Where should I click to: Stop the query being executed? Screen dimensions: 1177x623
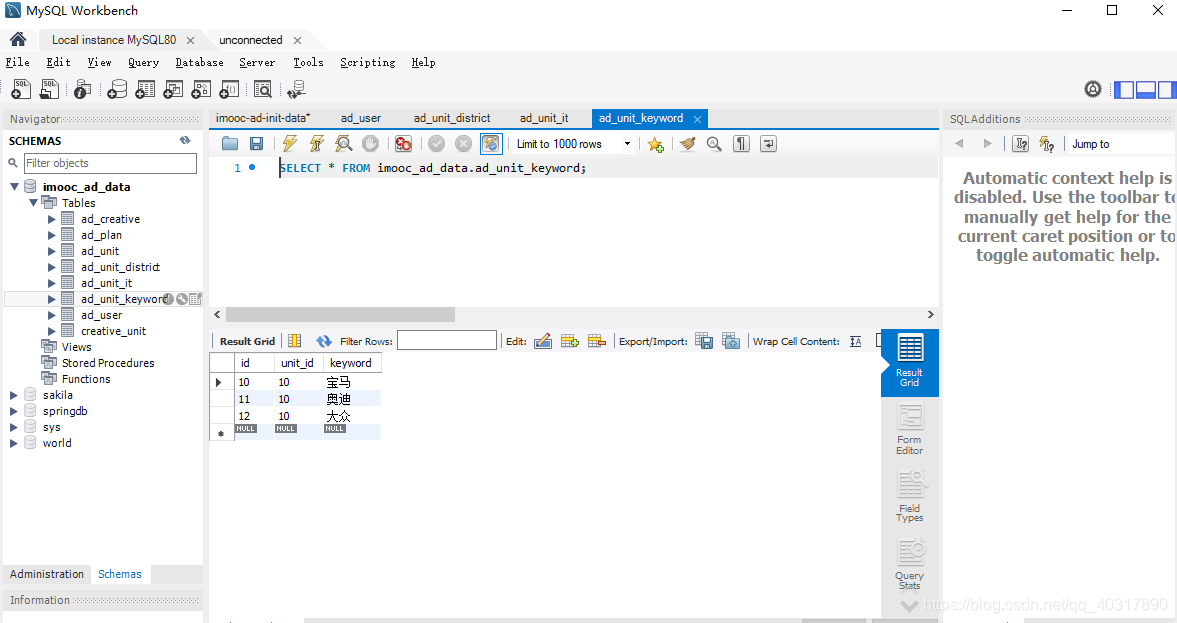[370, 143]
